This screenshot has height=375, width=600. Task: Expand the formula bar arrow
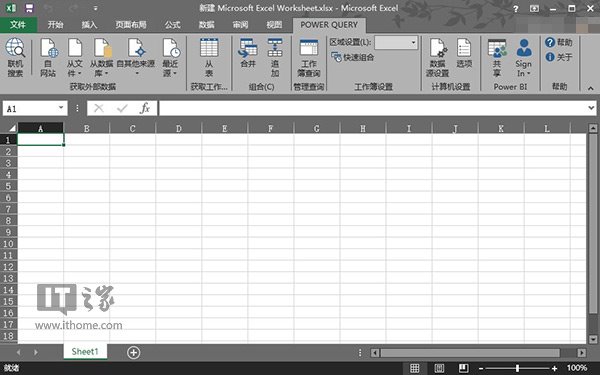[591, 108]
